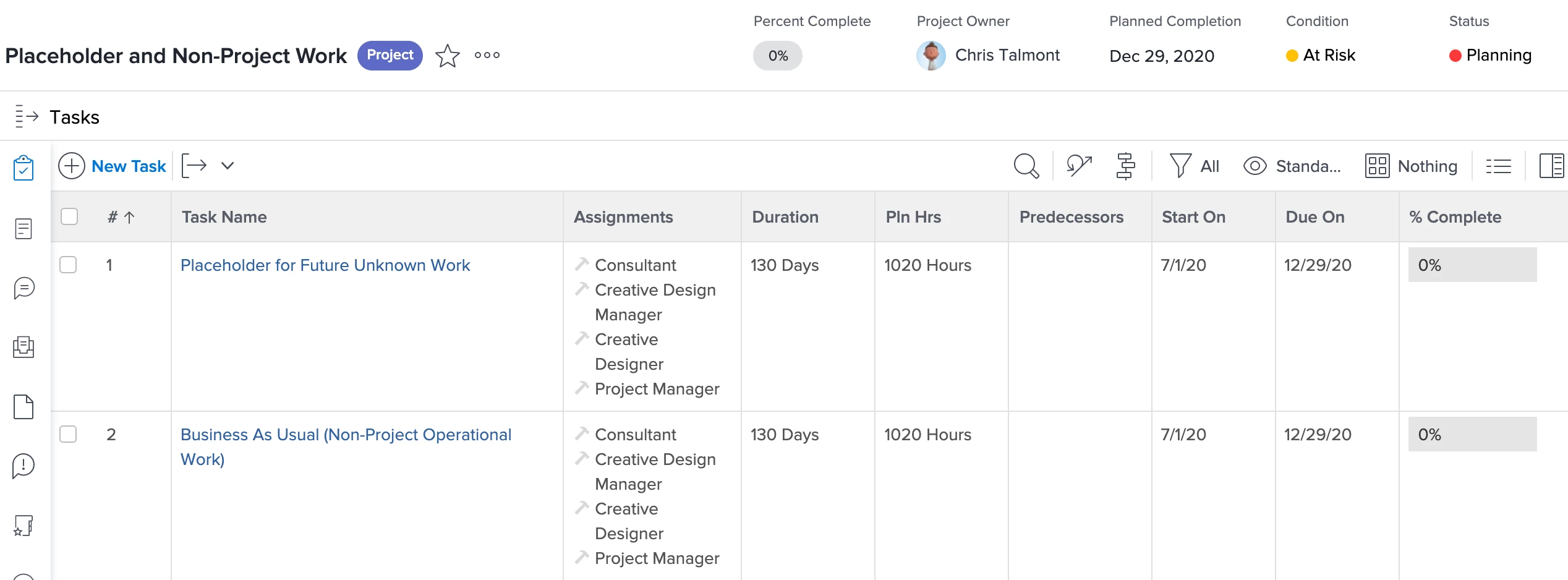Open the Issues exclamation bubble sidebar icon
The height and width of the screenshot is (580, 1568).
click(x=23, y=466)
